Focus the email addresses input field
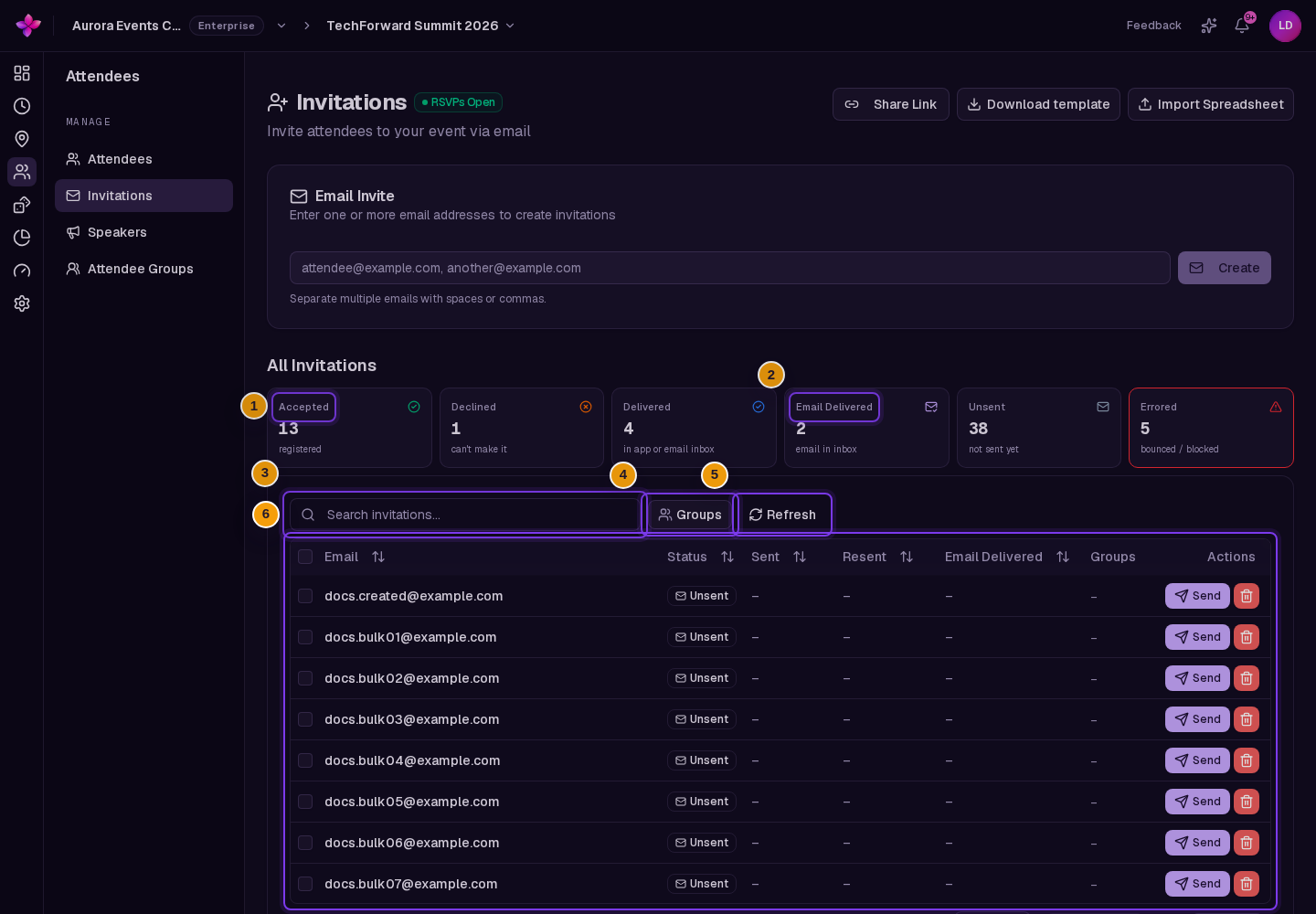The width and height of the screenshot is (1316, 914). (x=730, y=268)
